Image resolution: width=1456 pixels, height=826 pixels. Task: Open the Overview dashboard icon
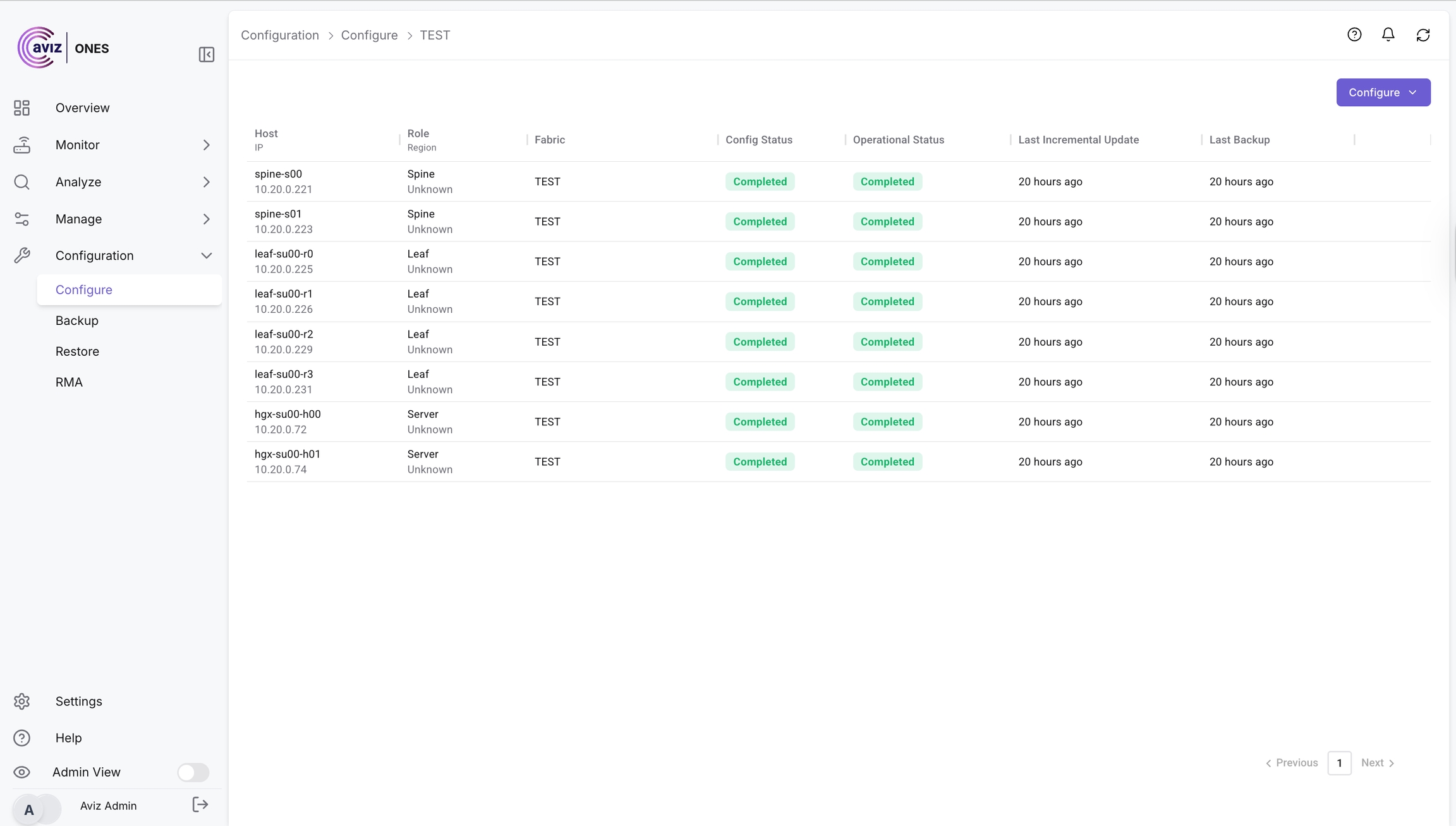click(x=22, y=108)
